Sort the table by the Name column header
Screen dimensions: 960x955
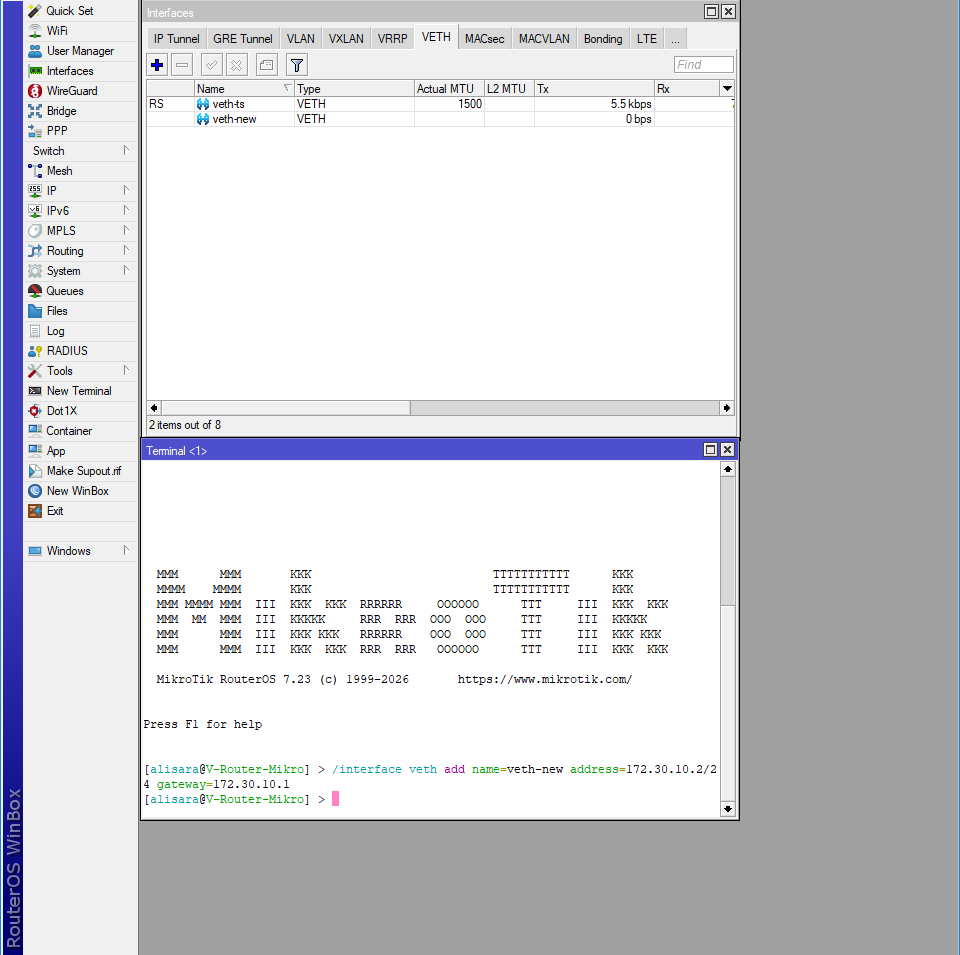point(244,89)
